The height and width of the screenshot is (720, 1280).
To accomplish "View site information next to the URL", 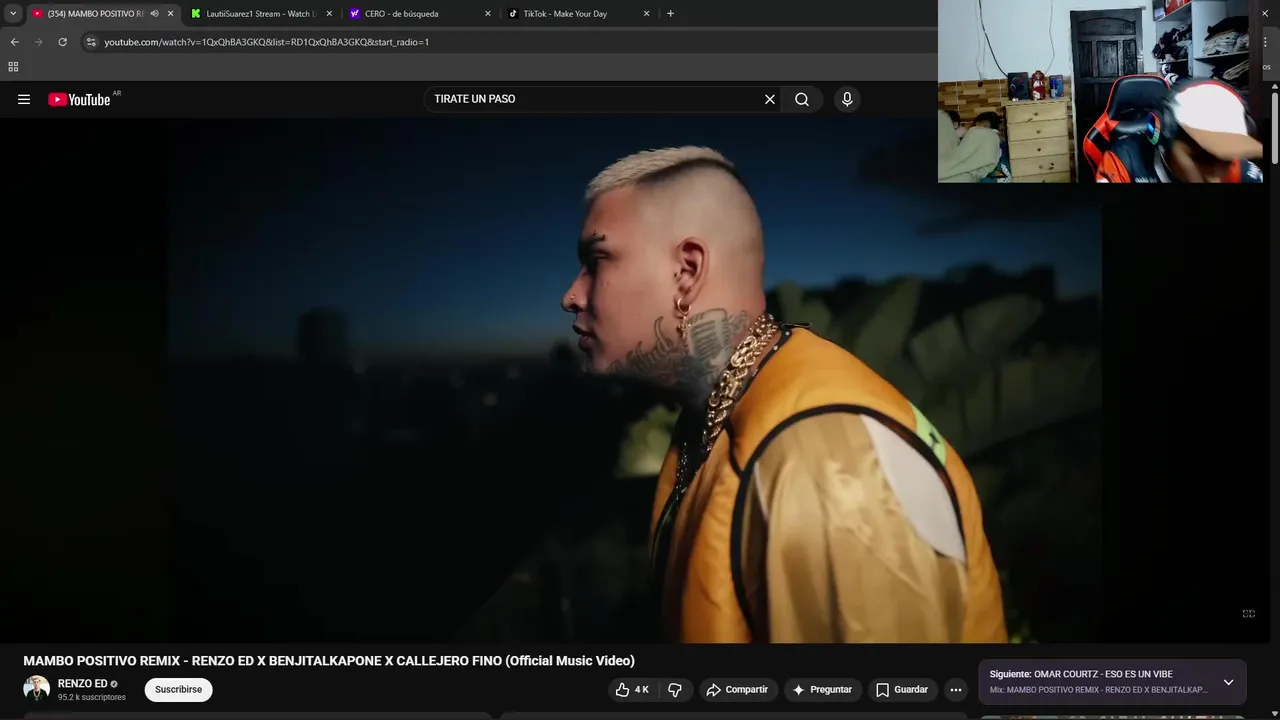I will [91, 42].
